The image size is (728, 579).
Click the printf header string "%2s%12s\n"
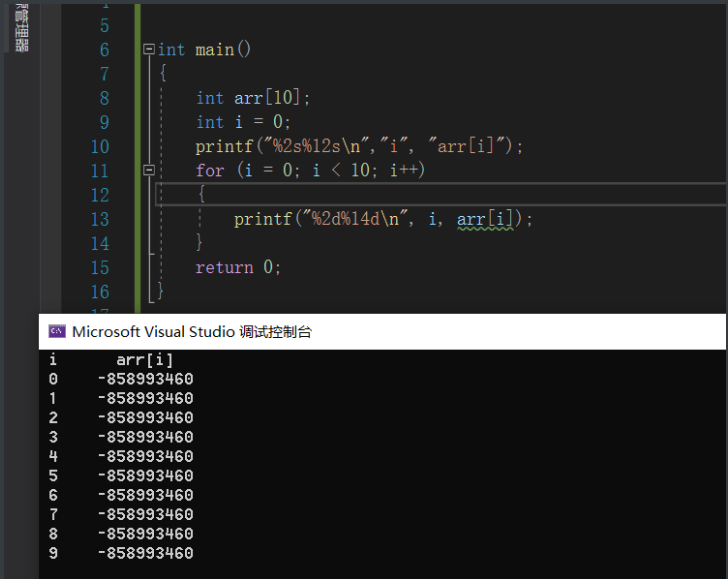coord(316,146)
